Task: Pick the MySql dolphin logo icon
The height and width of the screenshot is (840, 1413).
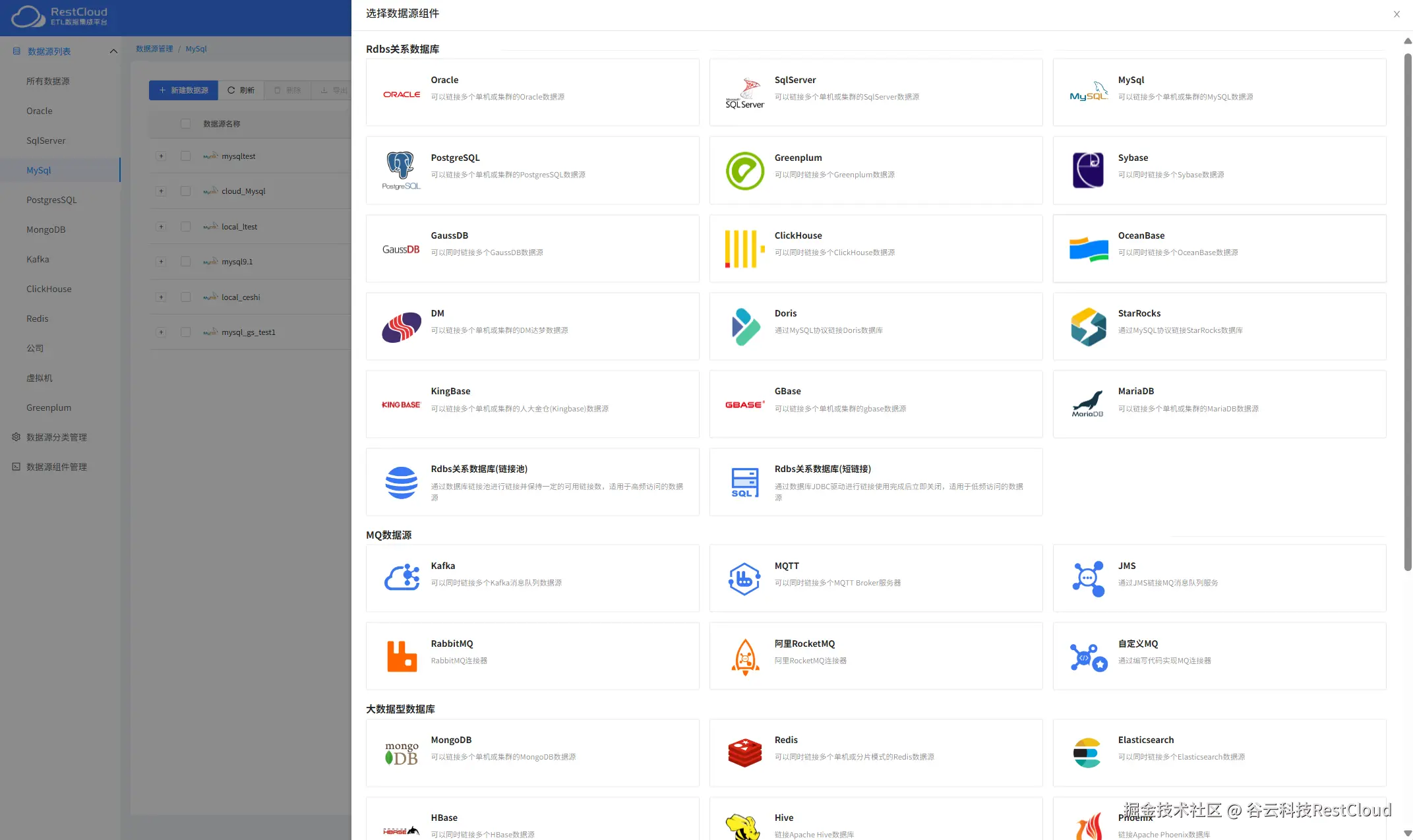Action: 1089,92
